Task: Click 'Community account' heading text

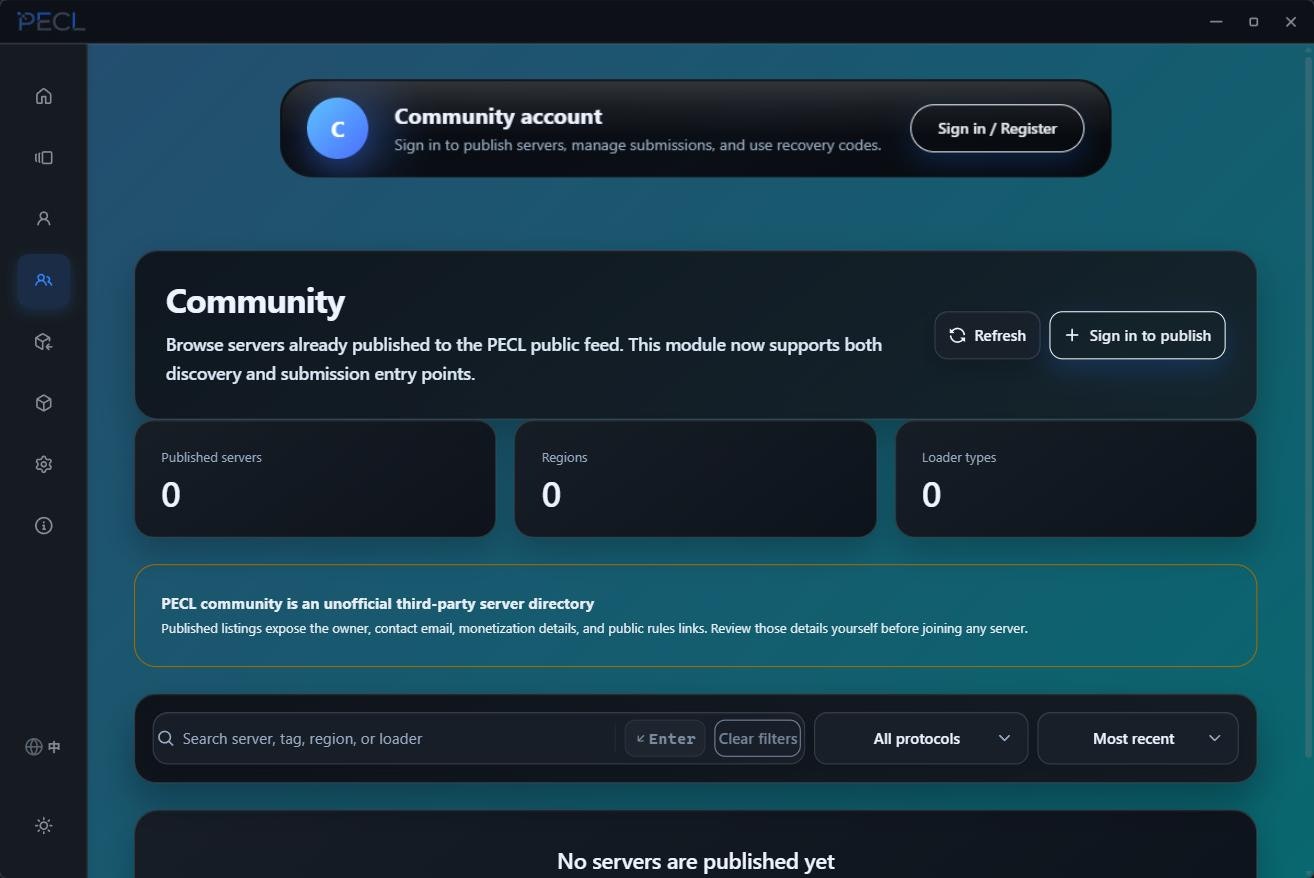Action: [x=498, y=116]
